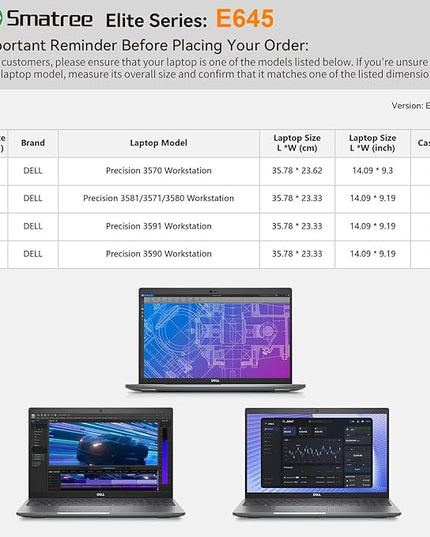
Task: Click the 35.78 * 23.62 size cell
Action: coord(297,171)
